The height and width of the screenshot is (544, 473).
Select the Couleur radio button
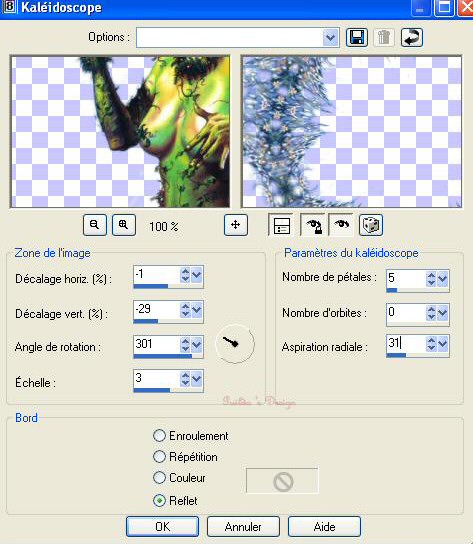[x=159, y=478]
